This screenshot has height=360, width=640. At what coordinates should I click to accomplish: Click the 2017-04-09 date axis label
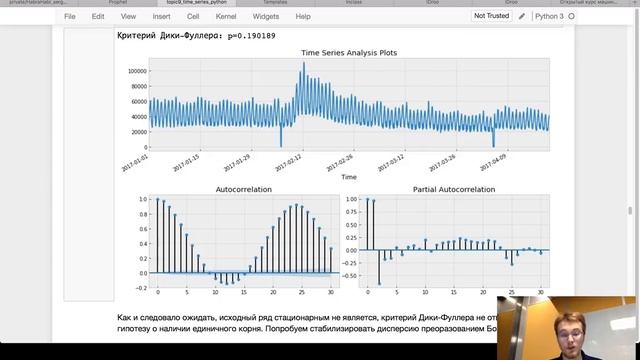[x=493, y=163]
